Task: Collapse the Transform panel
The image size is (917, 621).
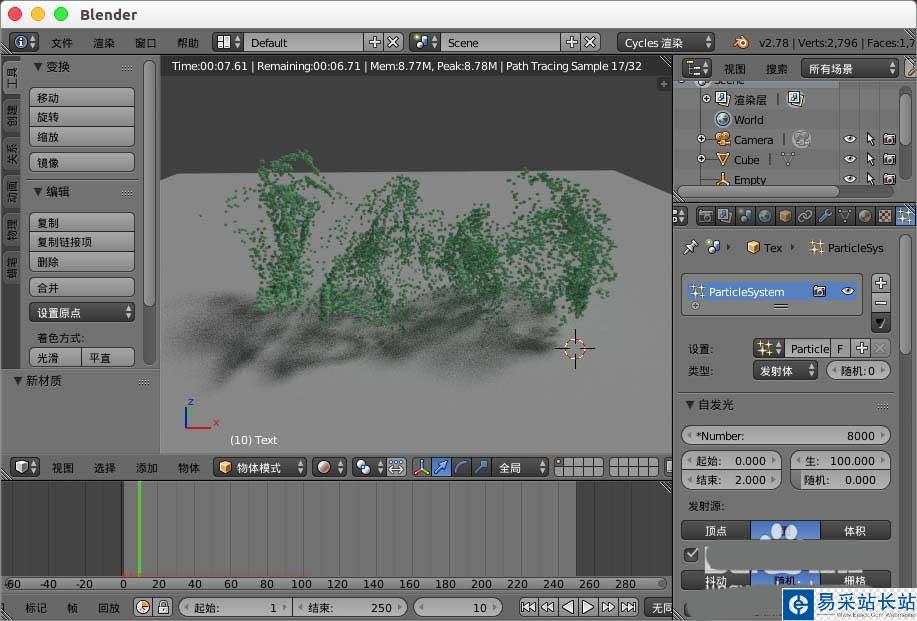Action: [37, 67]
